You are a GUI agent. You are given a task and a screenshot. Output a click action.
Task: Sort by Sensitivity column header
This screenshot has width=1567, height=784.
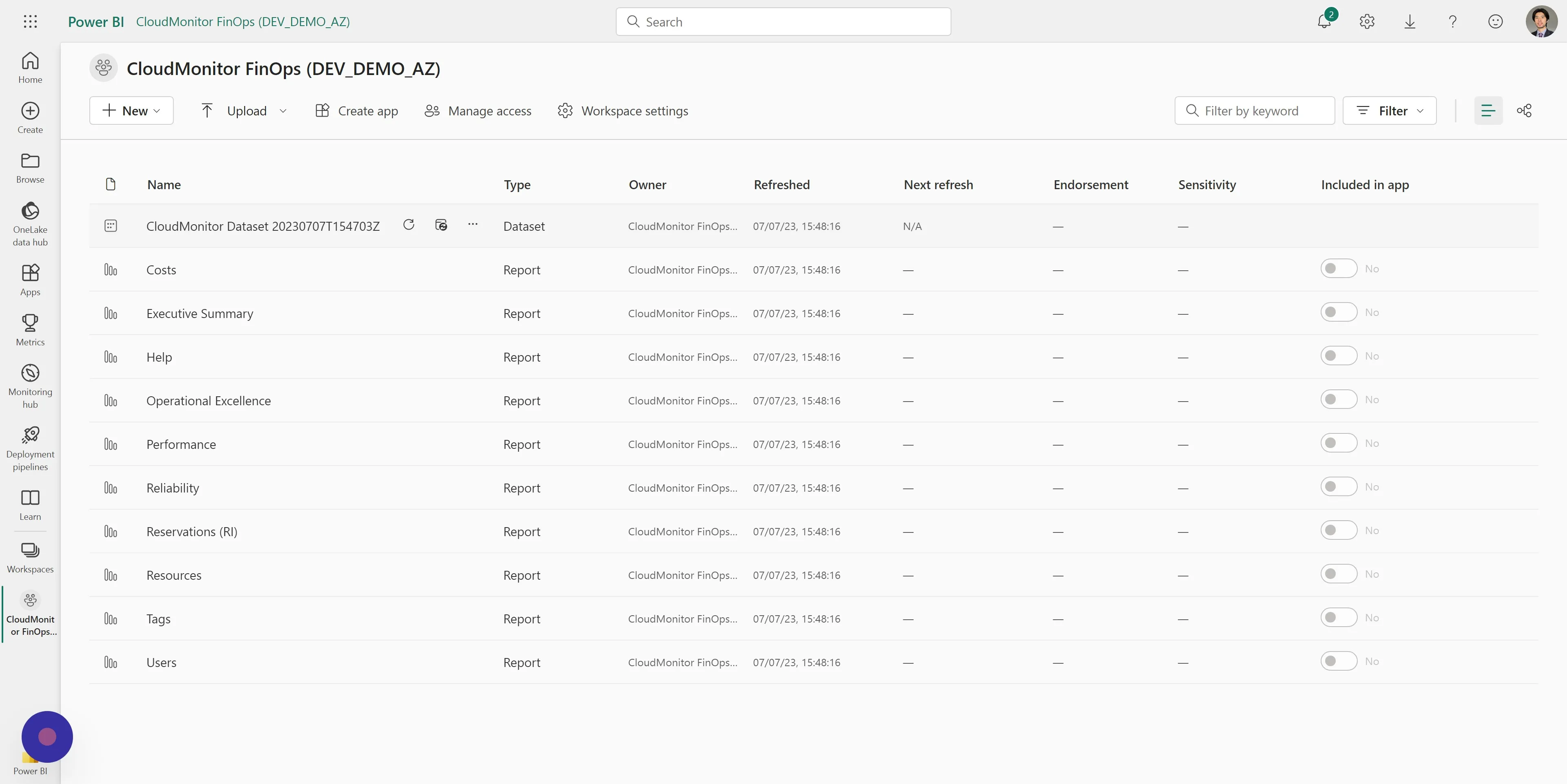tap(1207, 185)
